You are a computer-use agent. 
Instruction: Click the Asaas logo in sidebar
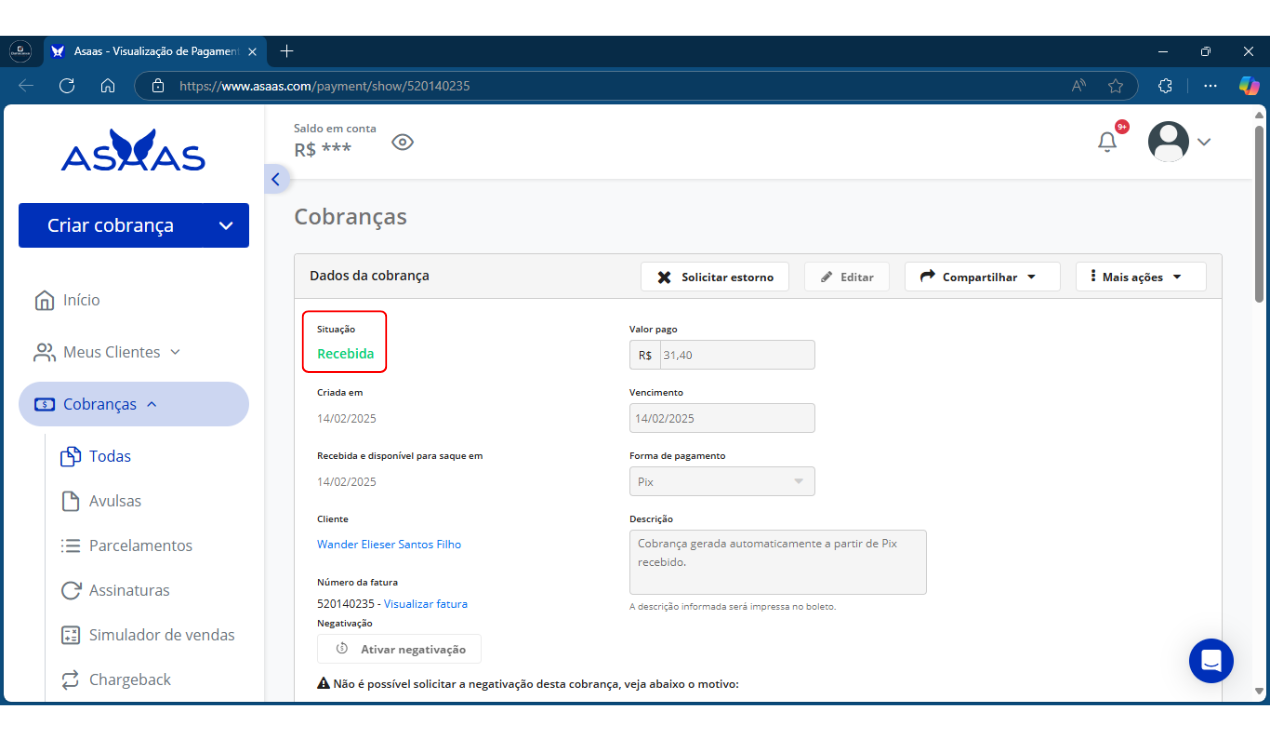tap(133, 152)
